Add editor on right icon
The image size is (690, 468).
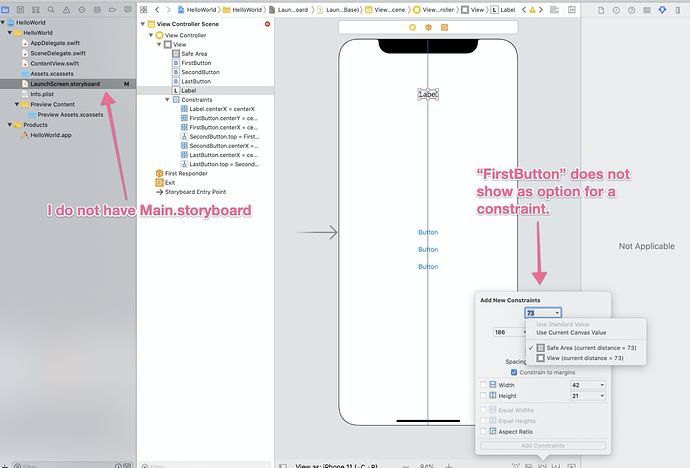(x=572, y=9)
